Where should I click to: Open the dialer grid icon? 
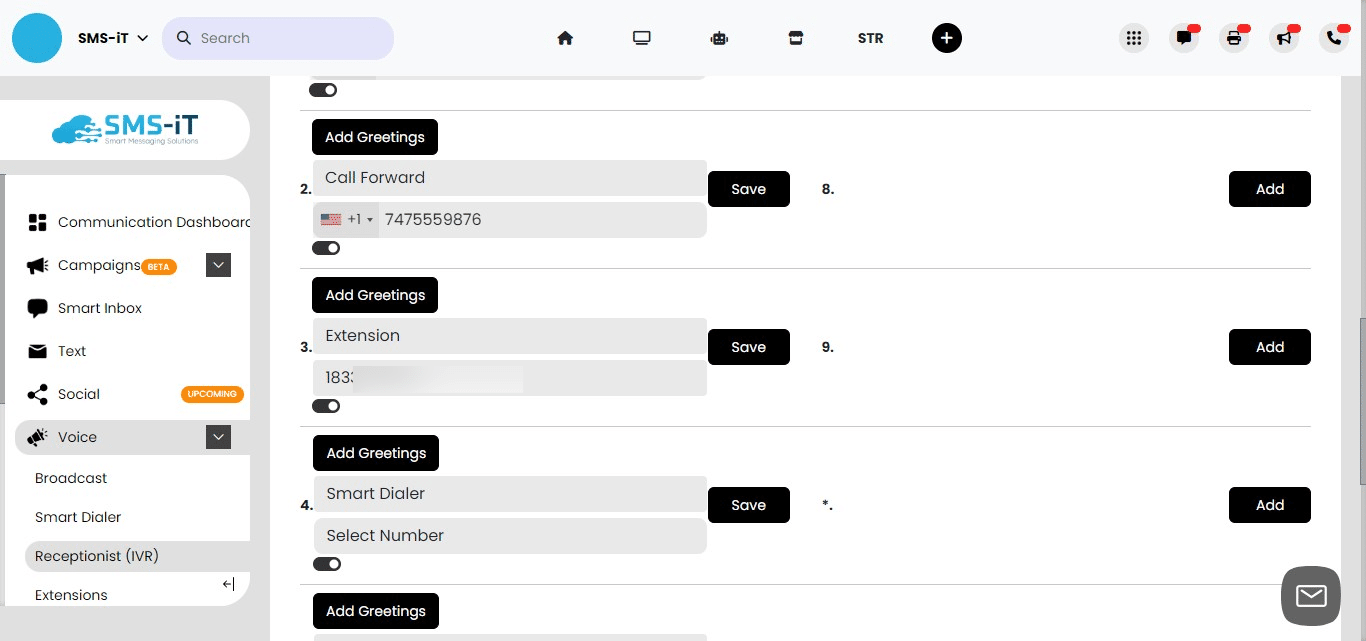pos(1134,37)
